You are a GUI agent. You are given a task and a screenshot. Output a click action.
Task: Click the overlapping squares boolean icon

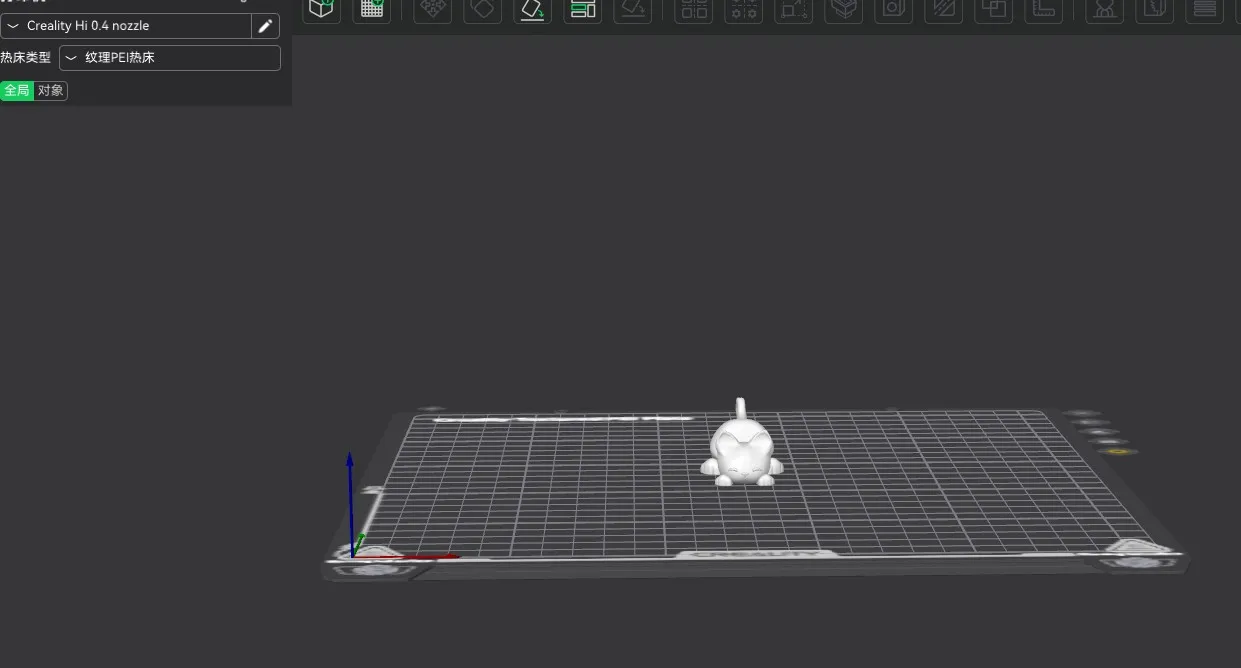coord(994,9)
